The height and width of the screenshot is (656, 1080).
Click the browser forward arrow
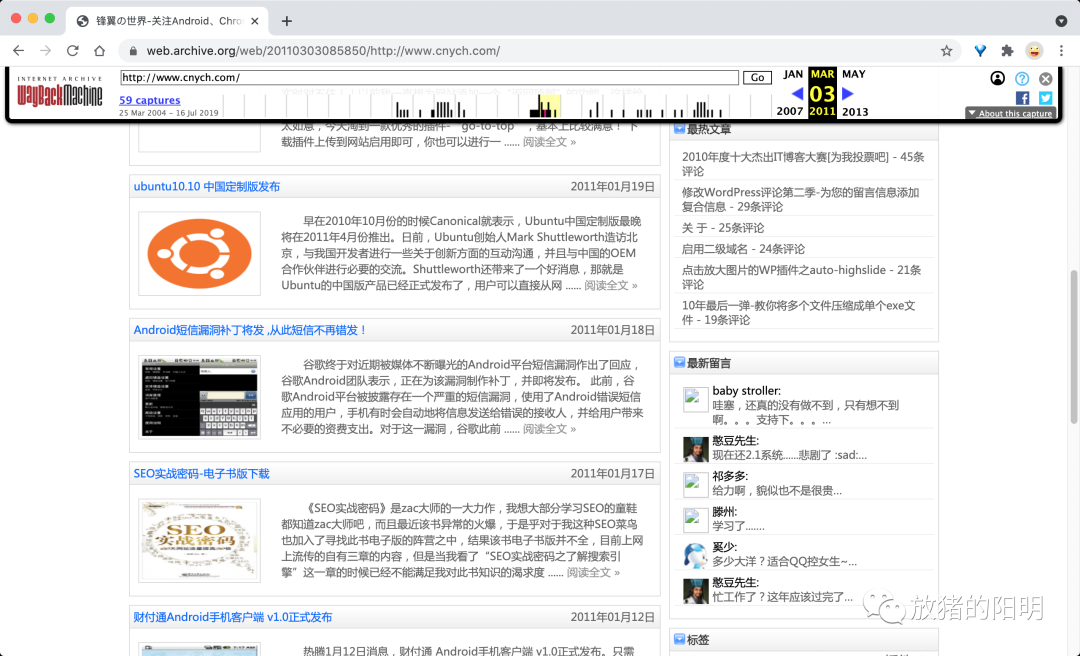click(x=45, y=50)
